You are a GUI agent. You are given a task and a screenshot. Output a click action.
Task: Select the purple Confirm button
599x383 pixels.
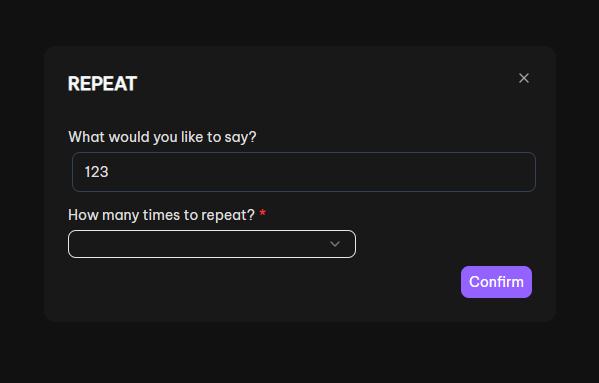point(496,282)
